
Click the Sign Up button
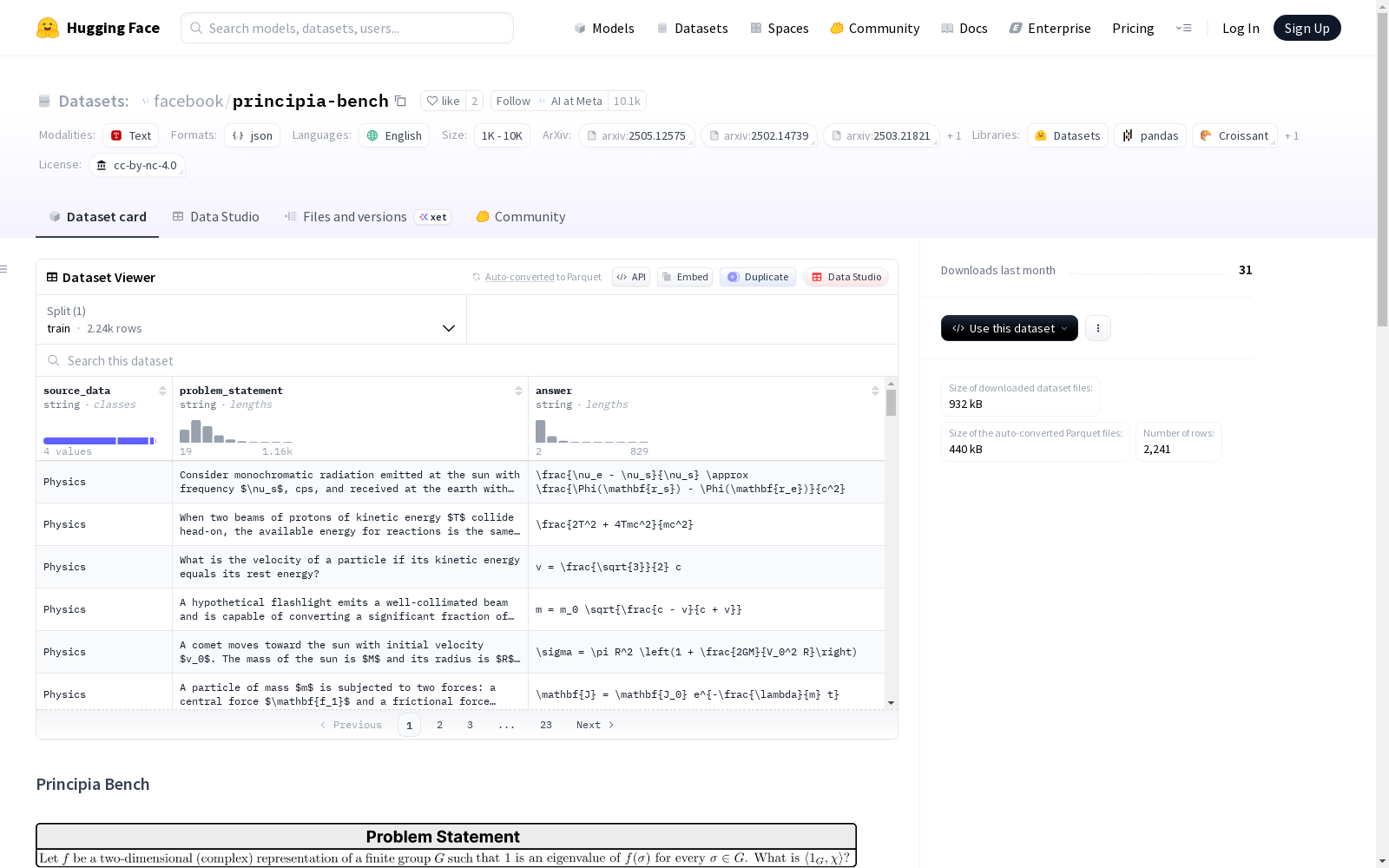[1307, 28]
